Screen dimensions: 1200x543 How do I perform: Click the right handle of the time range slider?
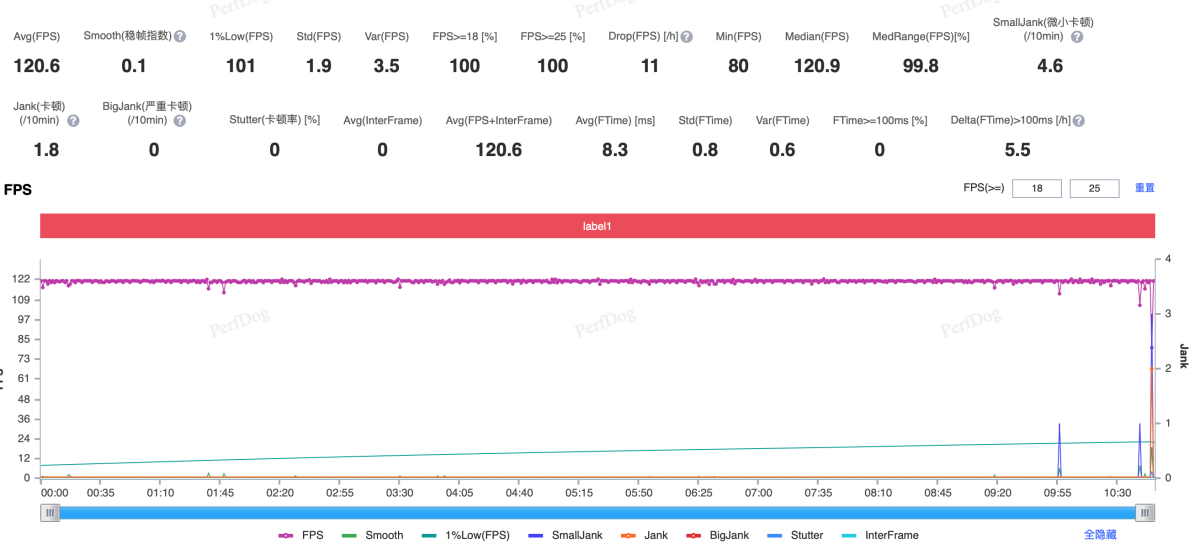[1145, 513]
